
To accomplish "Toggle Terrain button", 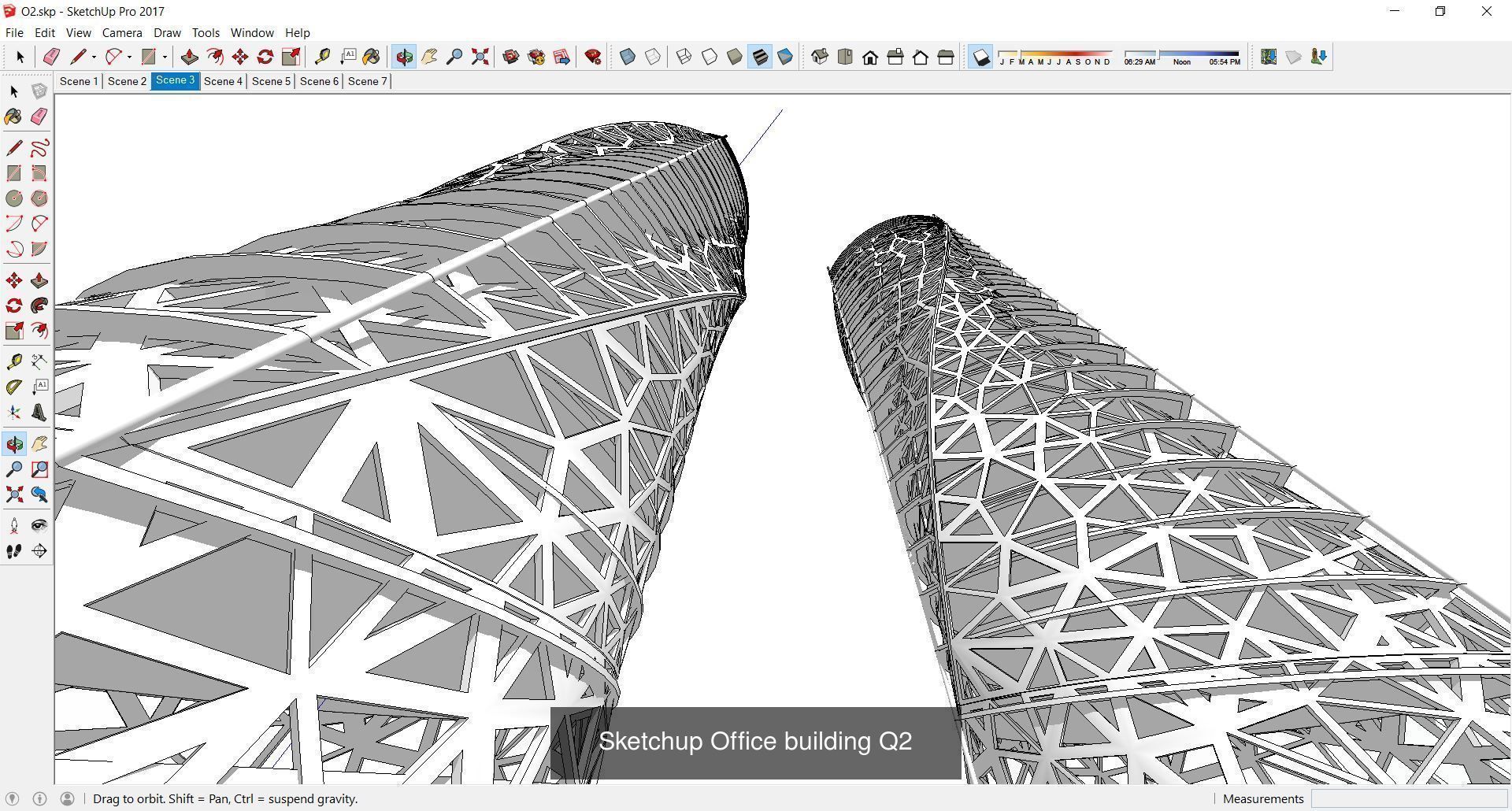I will click(x=1294, y=57).
